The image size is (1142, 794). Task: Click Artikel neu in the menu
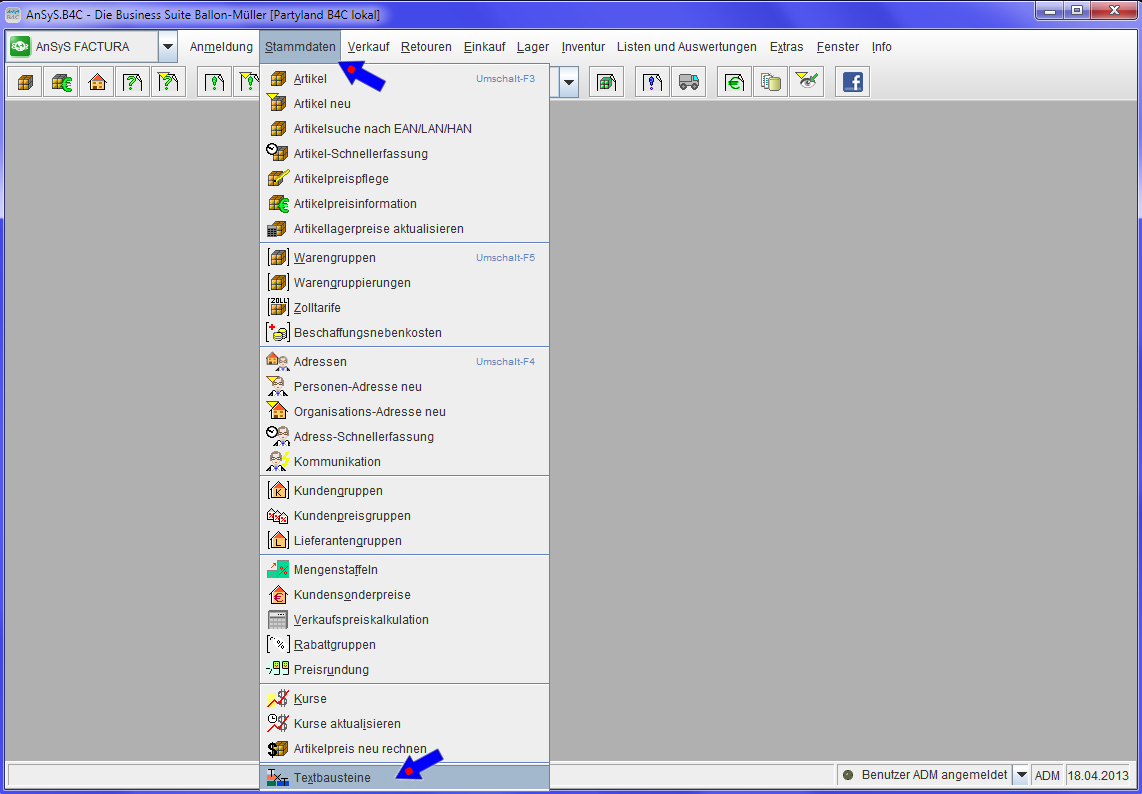point(322,104)
